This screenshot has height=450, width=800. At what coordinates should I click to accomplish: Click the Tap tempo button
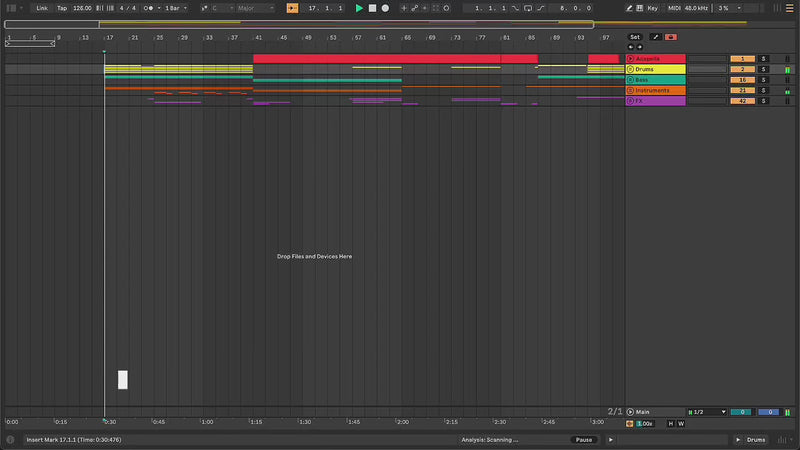61,8
